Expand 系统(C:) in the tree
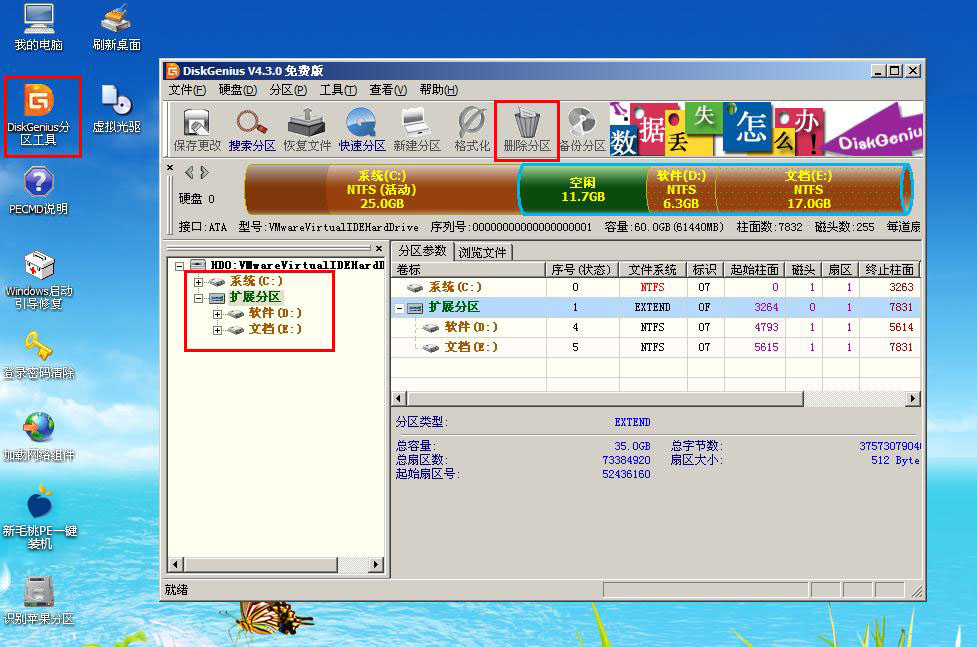Viewport: 977px width, 647px height. [x=198, y=282]
